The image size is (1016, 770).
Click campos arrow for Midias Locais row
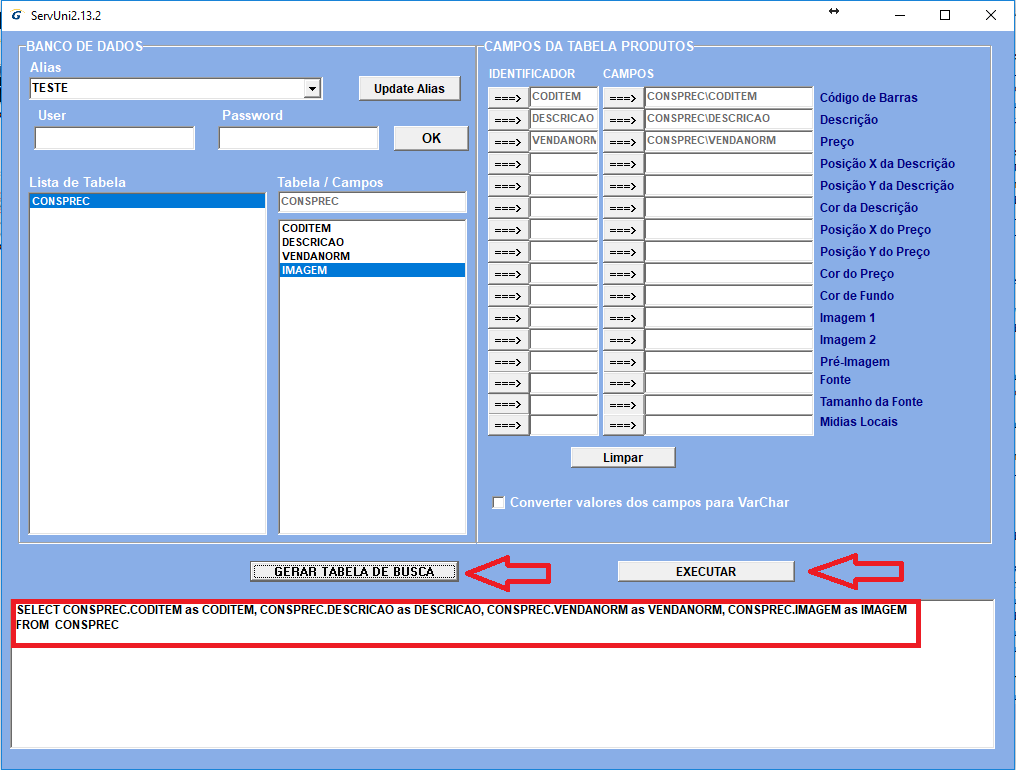point(623,426)
